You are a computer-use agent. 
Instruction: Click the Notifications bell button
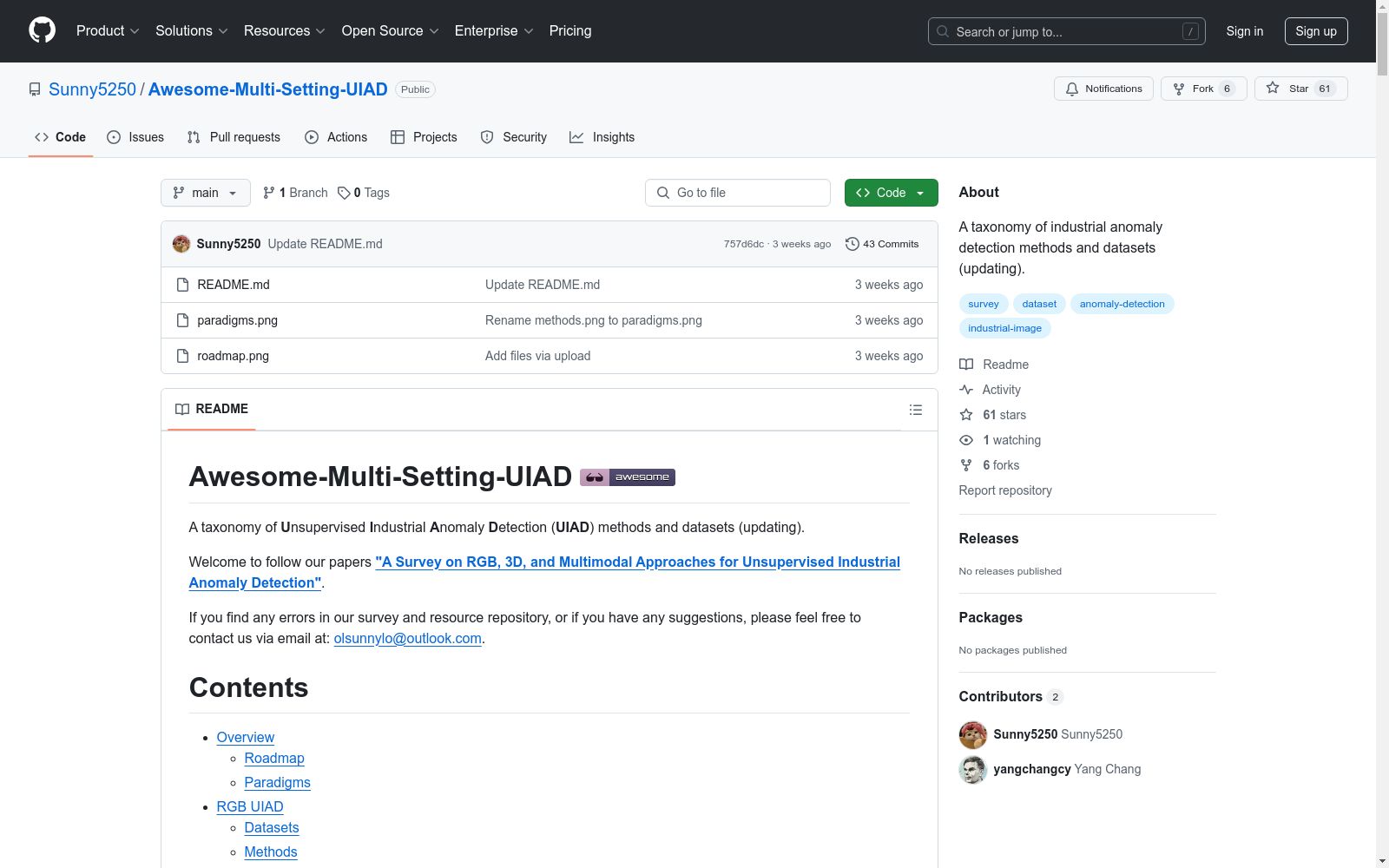coord(1103,89)
